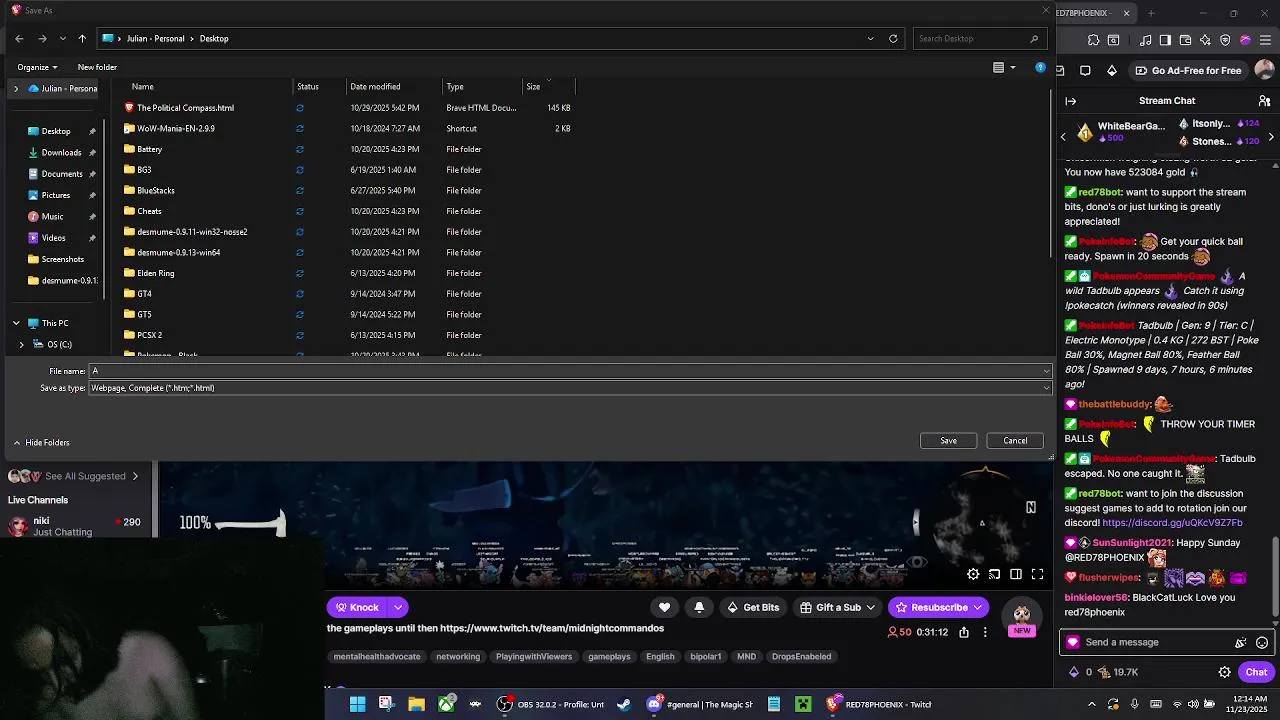Open Brave main hamburger menu
1280x720 pixels.
click(x=1266, y=40)
